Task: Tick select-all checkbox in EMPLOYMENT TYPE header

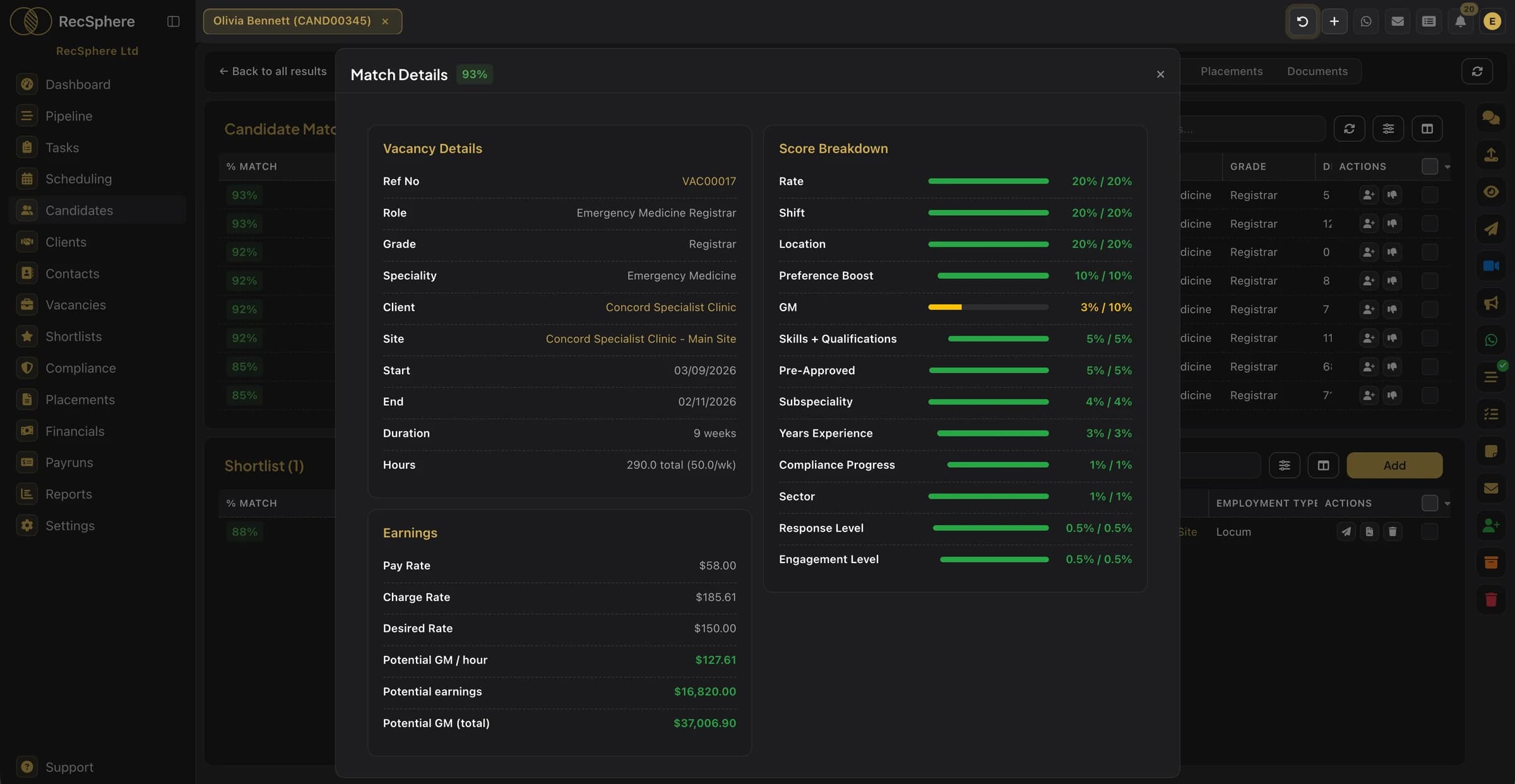Action: pos(1430,503)
